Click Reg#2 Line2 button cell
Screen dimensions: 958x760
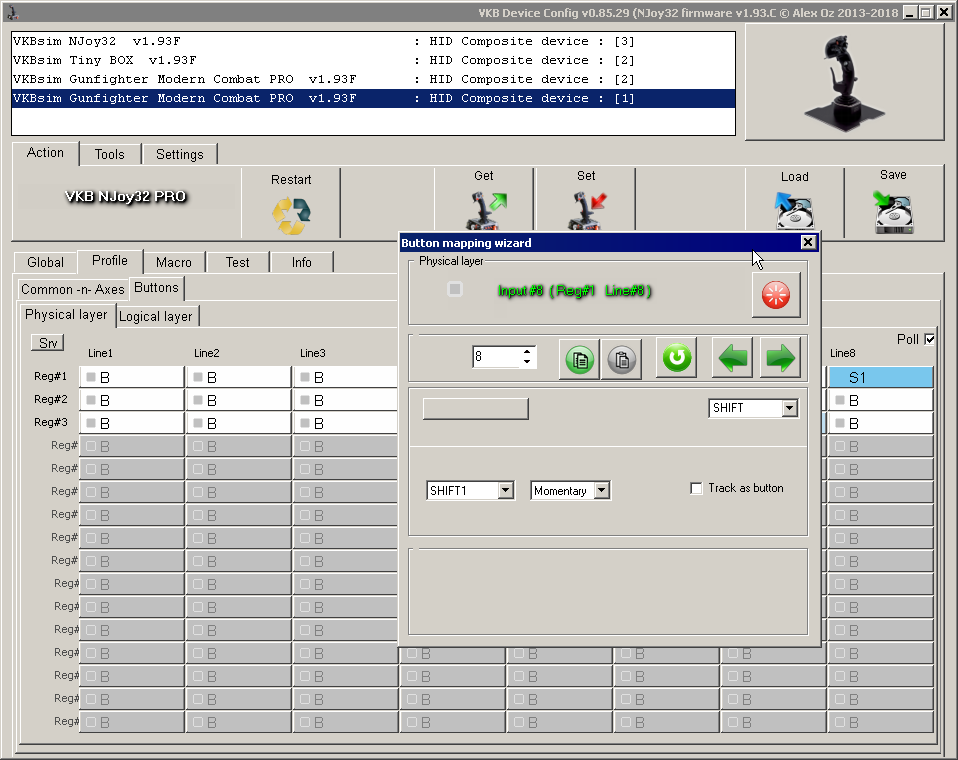tap(238, 400)
